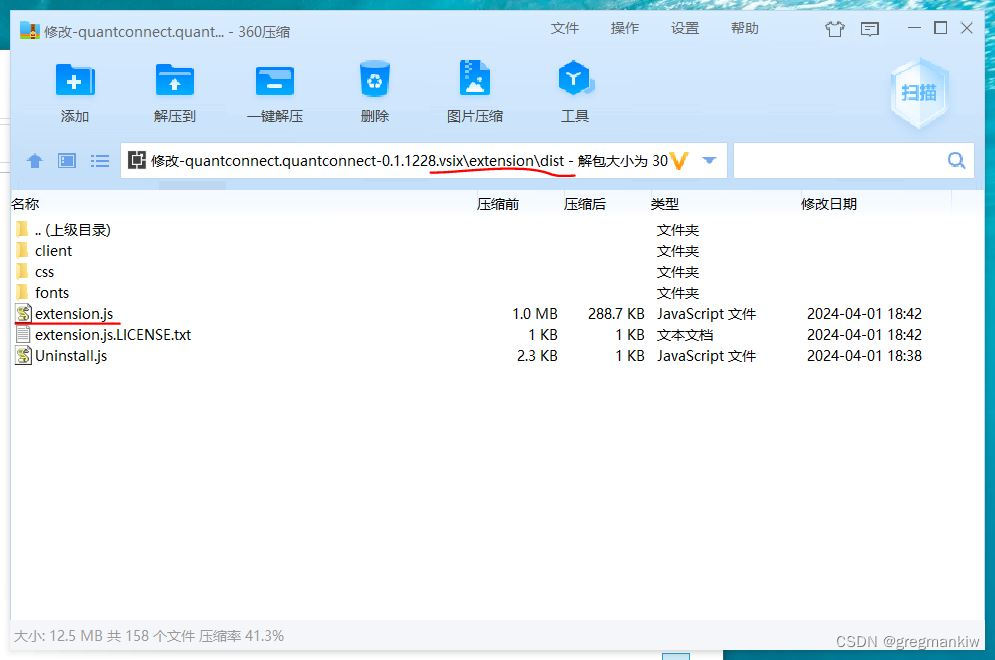Click the 2024-04-01 18:38 date cell

(864, 355)
